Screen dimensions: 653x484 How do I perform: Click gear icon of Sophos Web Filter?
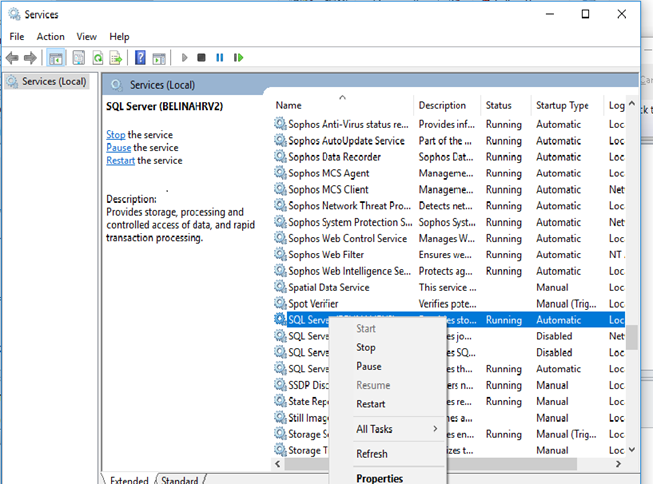tap(280, 254)
